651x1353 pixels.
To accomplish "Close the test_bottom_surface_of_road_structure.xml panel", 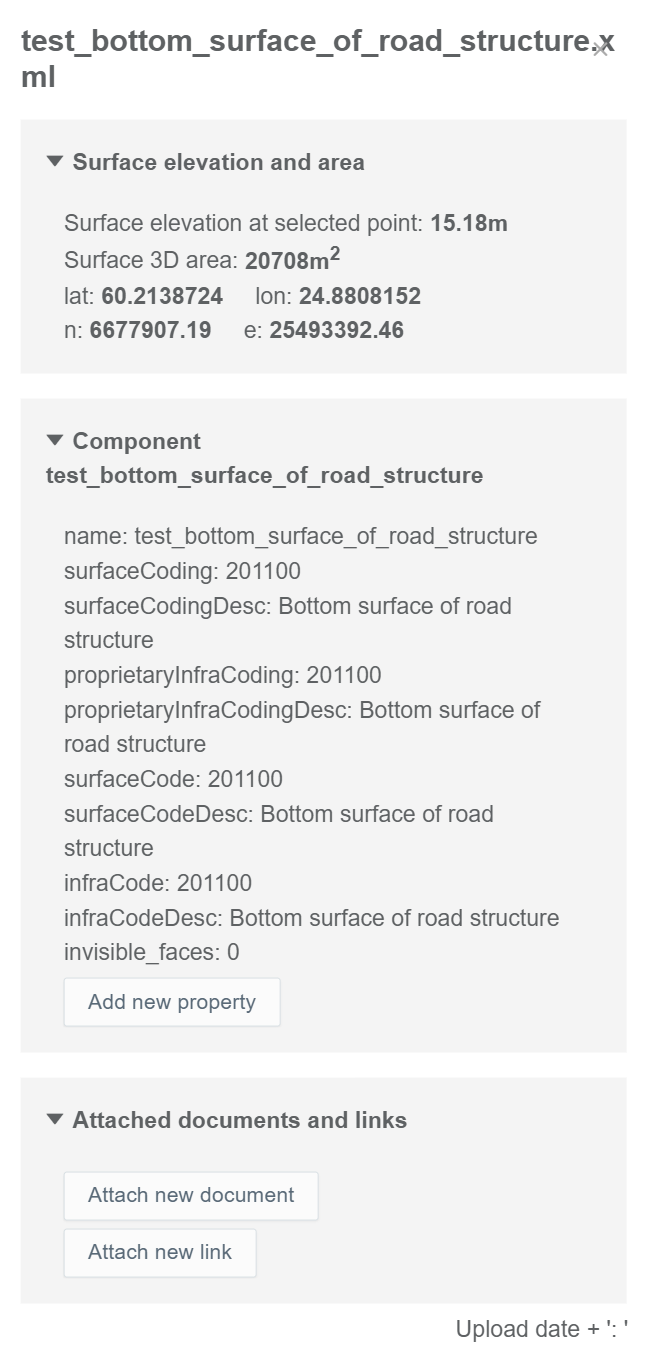I will (x=600, y=47).
